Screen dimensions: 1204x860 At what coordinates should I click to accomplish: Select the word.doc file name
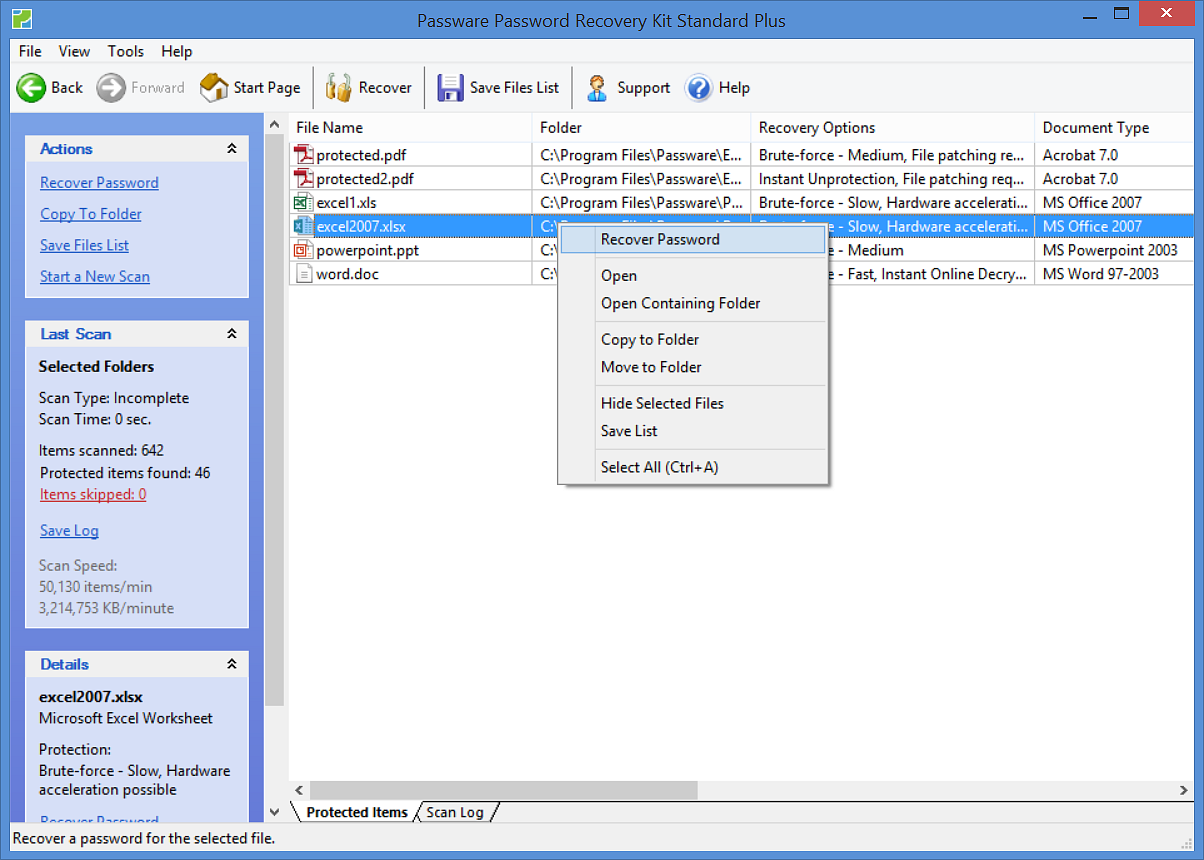point(347,274)
